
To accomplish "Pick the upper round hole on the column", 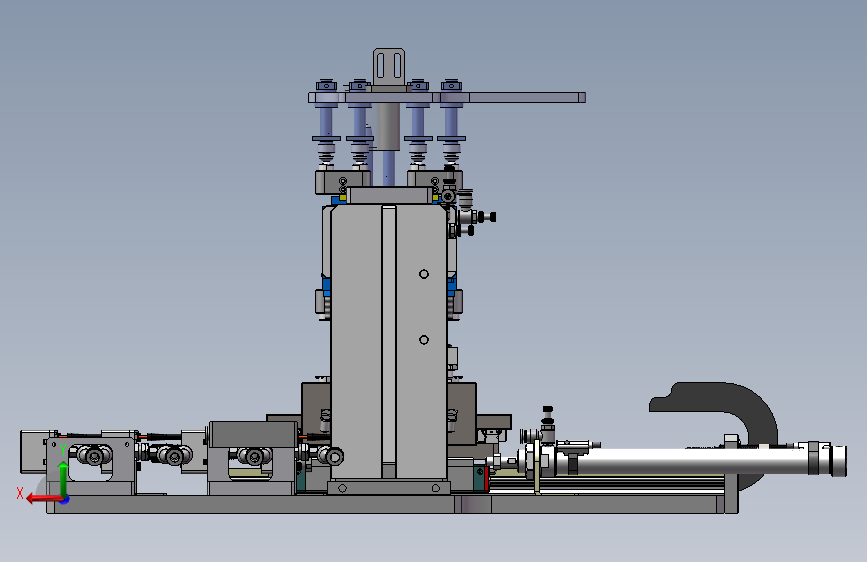I will coord(424,274).
